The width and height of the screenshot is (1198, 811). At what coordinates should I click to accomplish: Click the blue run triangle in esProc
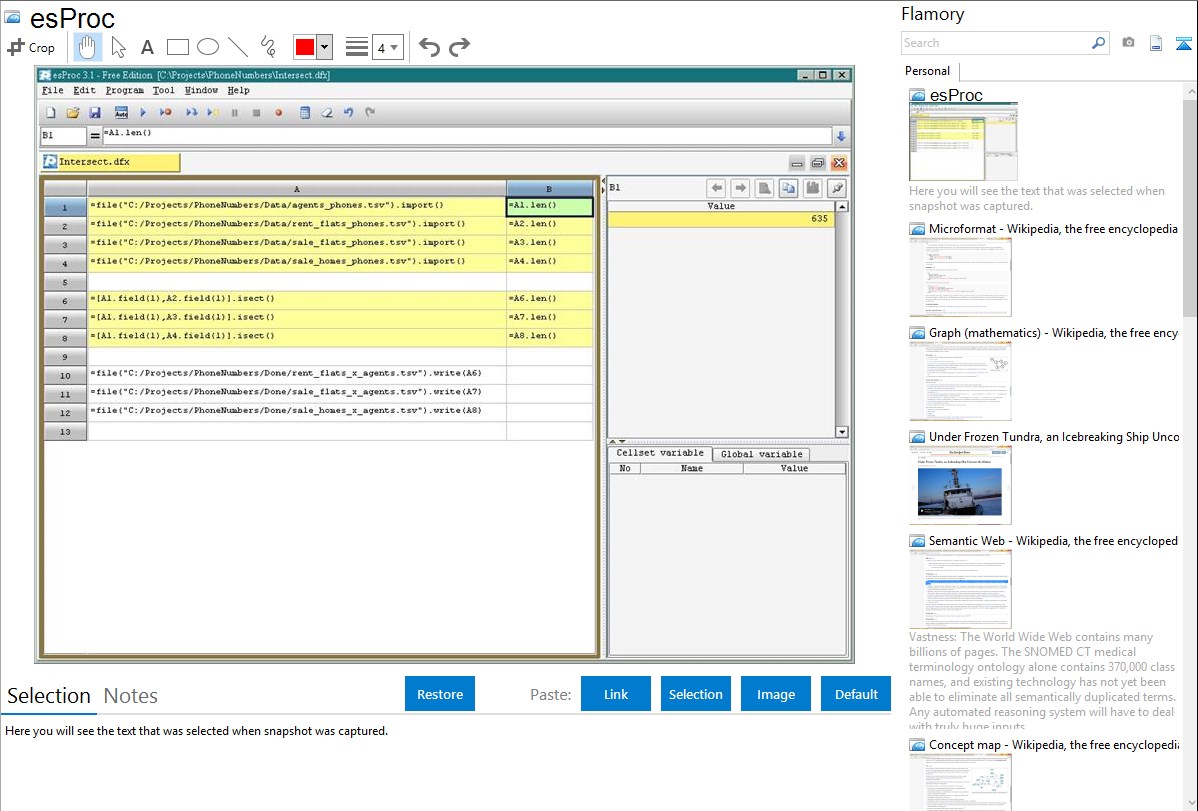(x=143, y=112)
